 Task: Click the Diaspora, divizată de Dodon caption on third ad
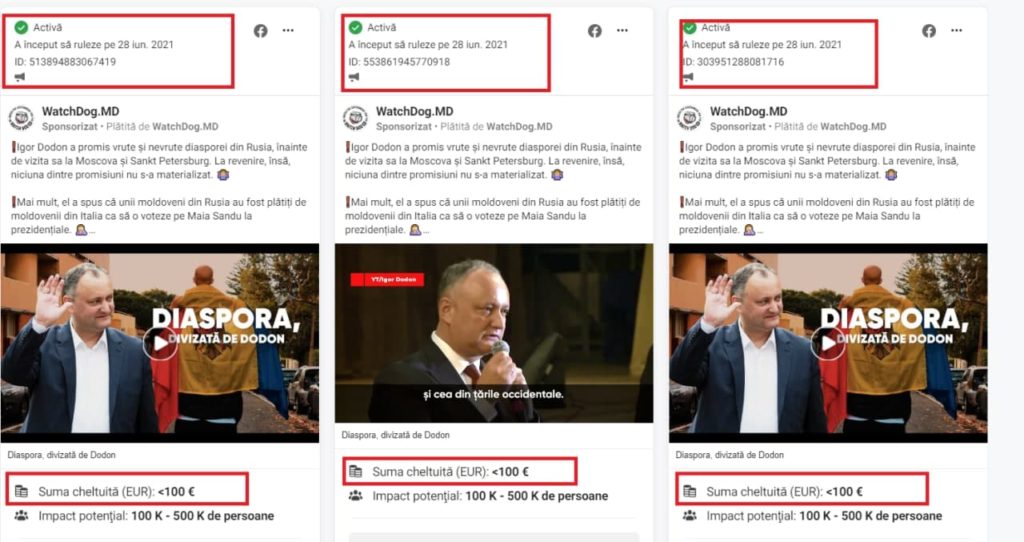pos(729,454)
